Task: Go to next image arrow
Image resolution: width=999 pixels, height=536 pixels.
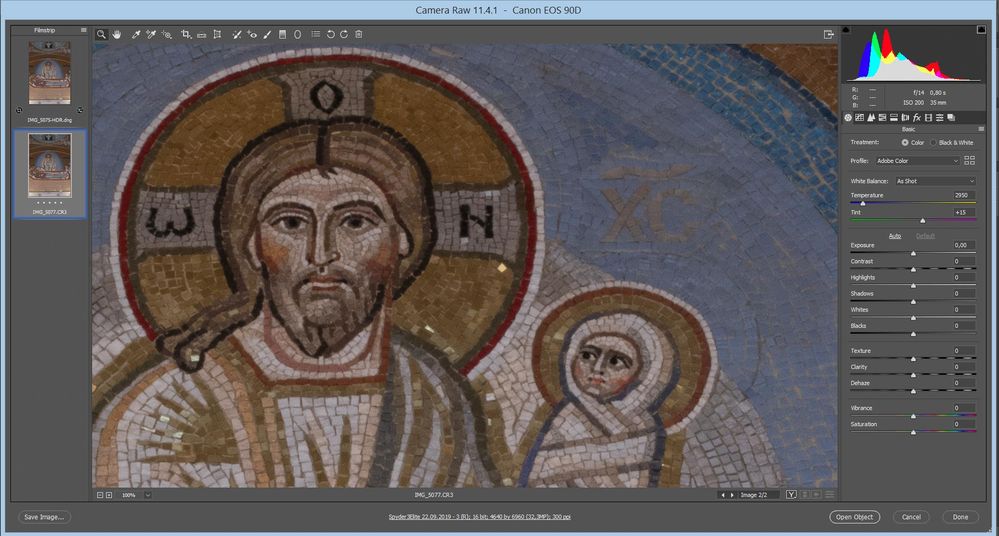Action: point(732,495)
